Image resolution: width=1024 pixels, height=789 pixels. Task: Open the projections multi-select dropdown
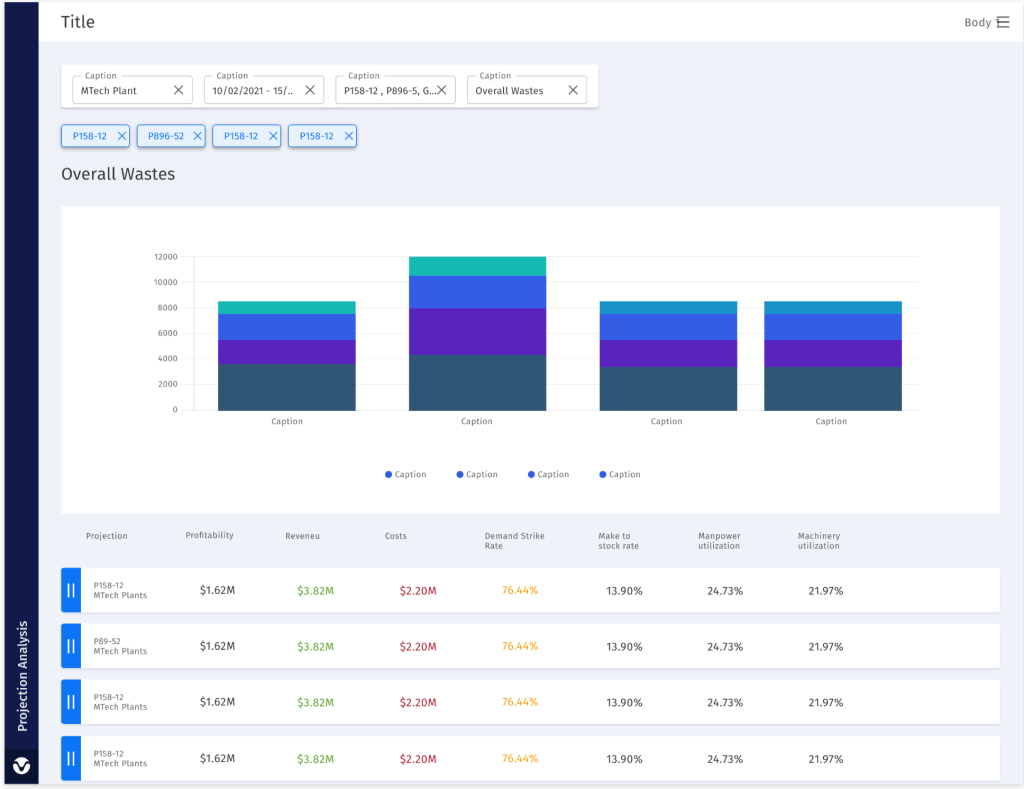pyautogui.click(x=386, y=90)
